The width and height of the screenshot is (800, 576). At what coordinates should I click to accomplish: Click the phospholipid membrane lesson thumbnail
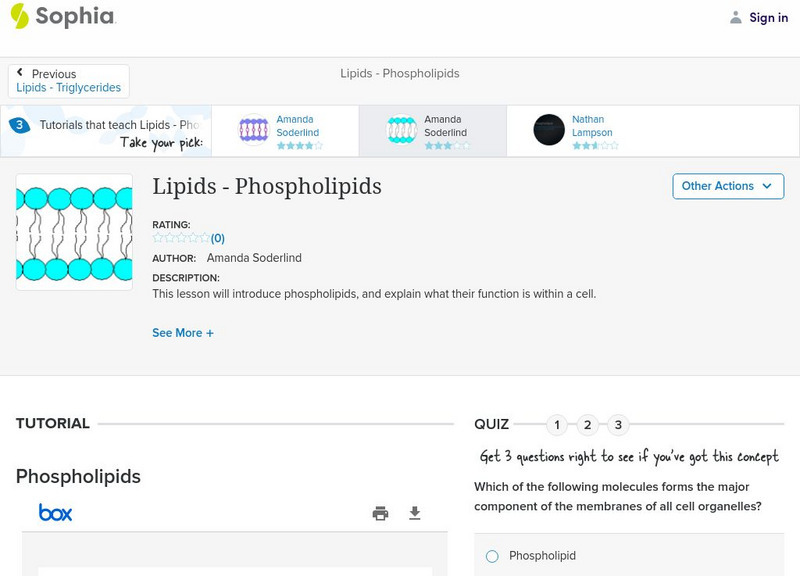[73, 231]
